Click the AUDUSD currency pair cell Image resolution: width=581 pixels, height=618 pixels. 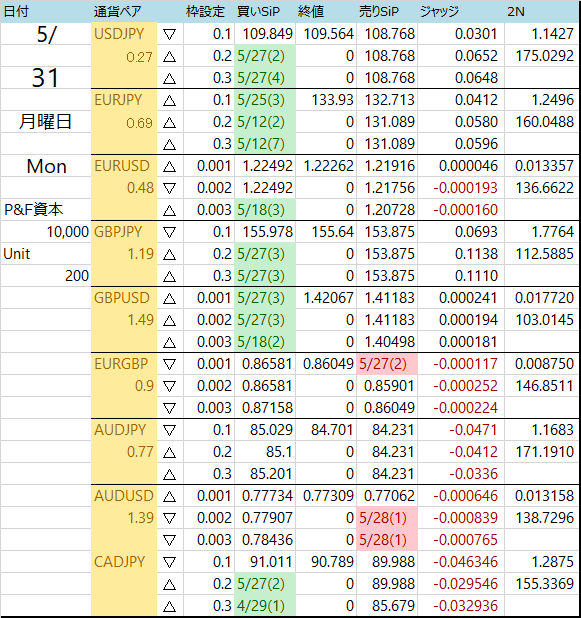(x=124, y=496)
